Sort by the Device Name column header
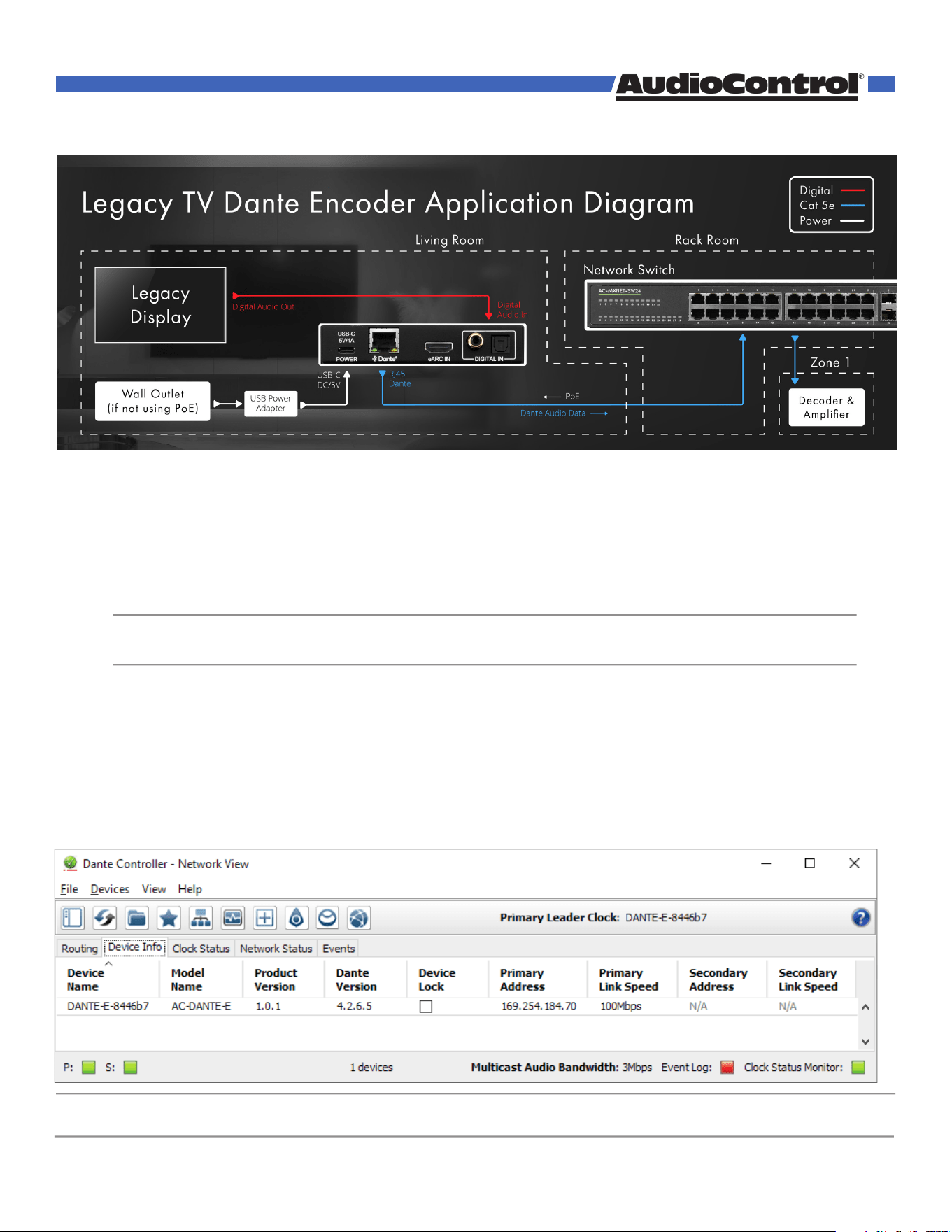Viewport: 952px width, 1232px height. click(x=108, y=979)
